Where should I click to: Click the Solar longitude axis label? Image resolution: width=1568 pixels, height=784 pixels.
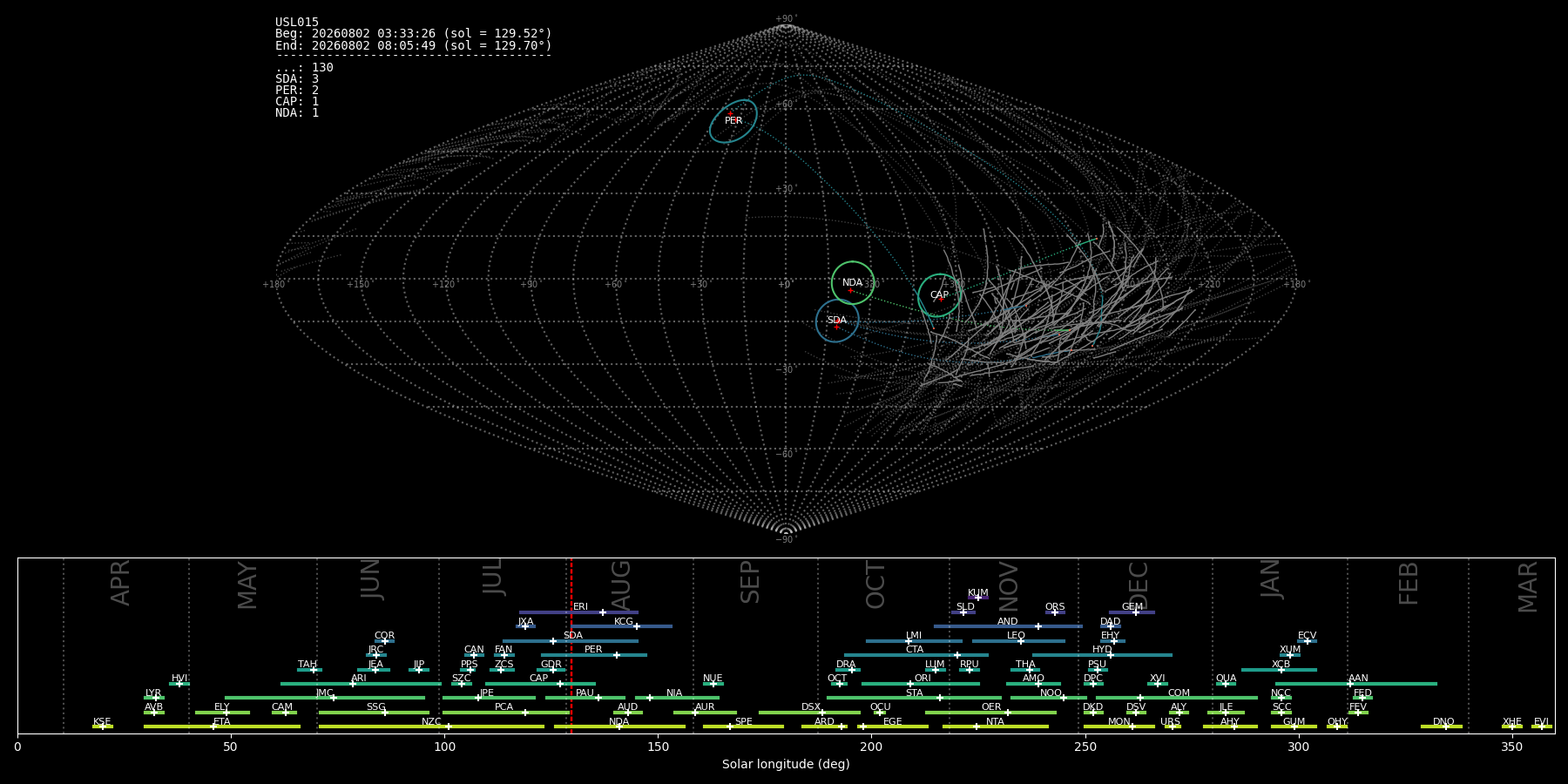(x=786, y=764)
